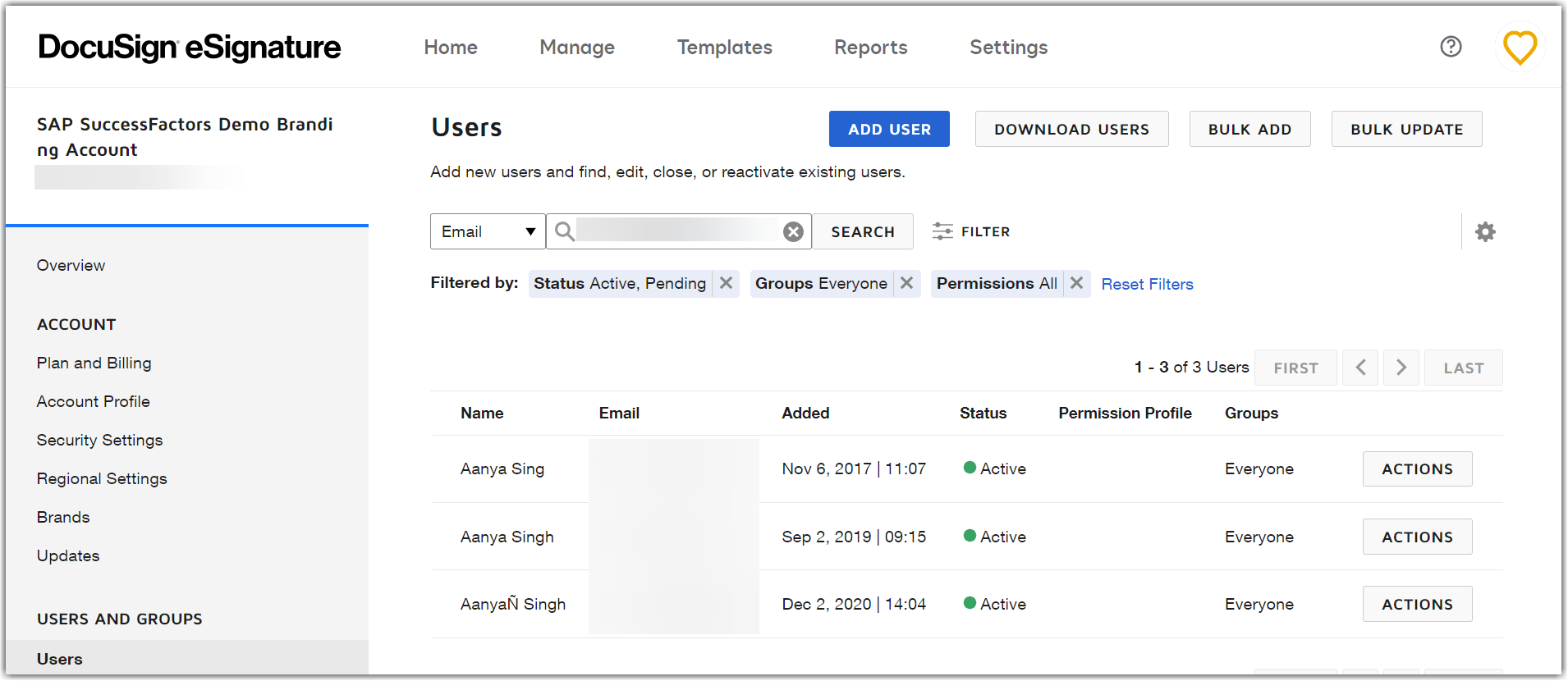Remove the Permissions All filter
The height and width of the screenshot is (681, 1568).
pyautogui.click(x=1076, y=283)
